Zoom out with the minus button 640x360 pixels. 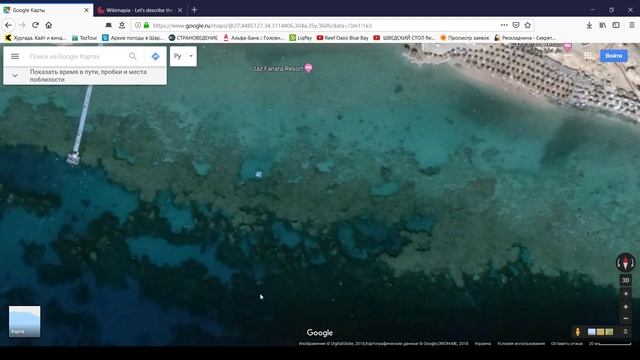[626, 318]
